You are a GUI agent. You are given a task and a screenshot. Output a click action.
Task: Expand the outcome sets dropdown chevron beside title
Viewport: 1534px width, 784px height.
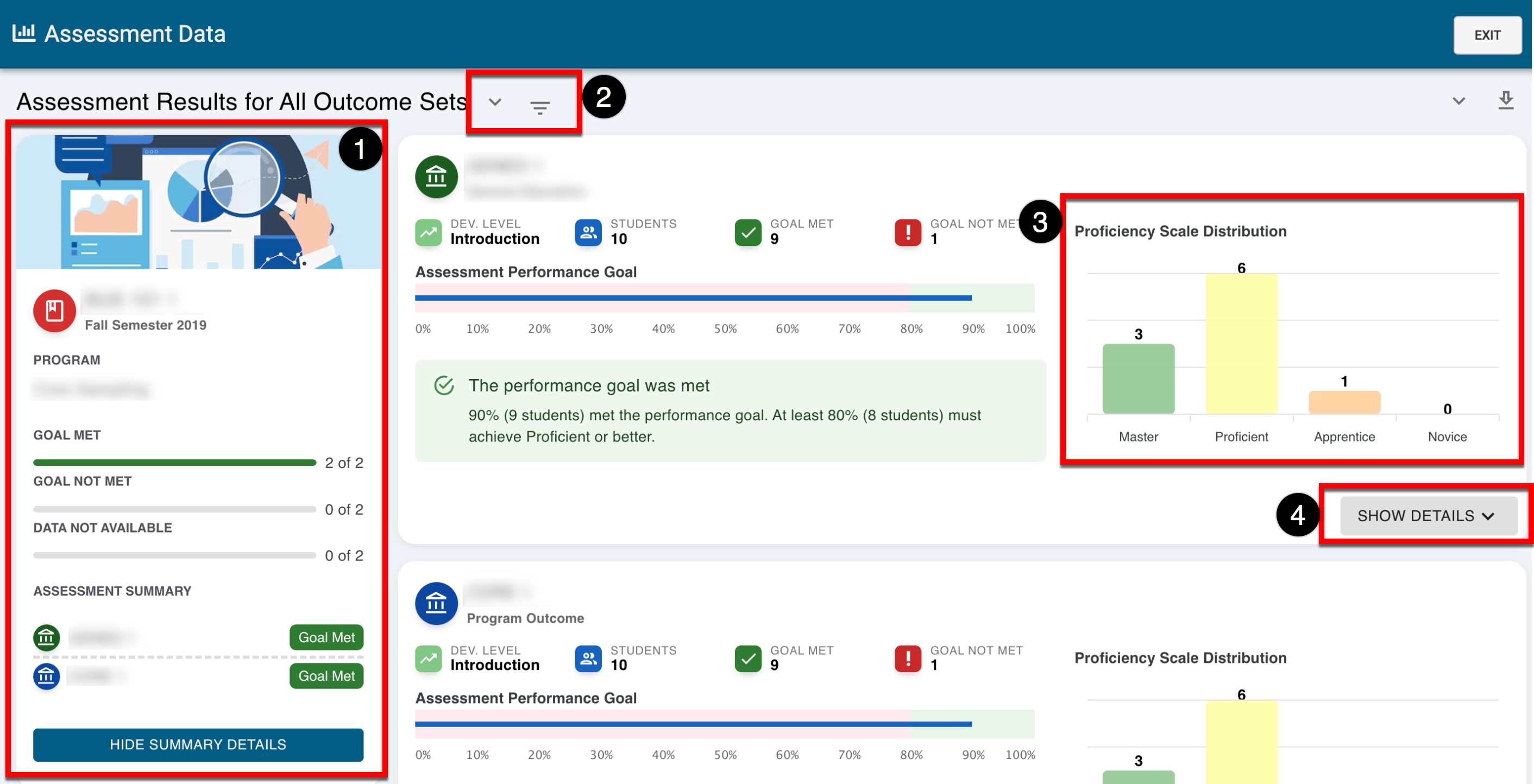(495, 102)
